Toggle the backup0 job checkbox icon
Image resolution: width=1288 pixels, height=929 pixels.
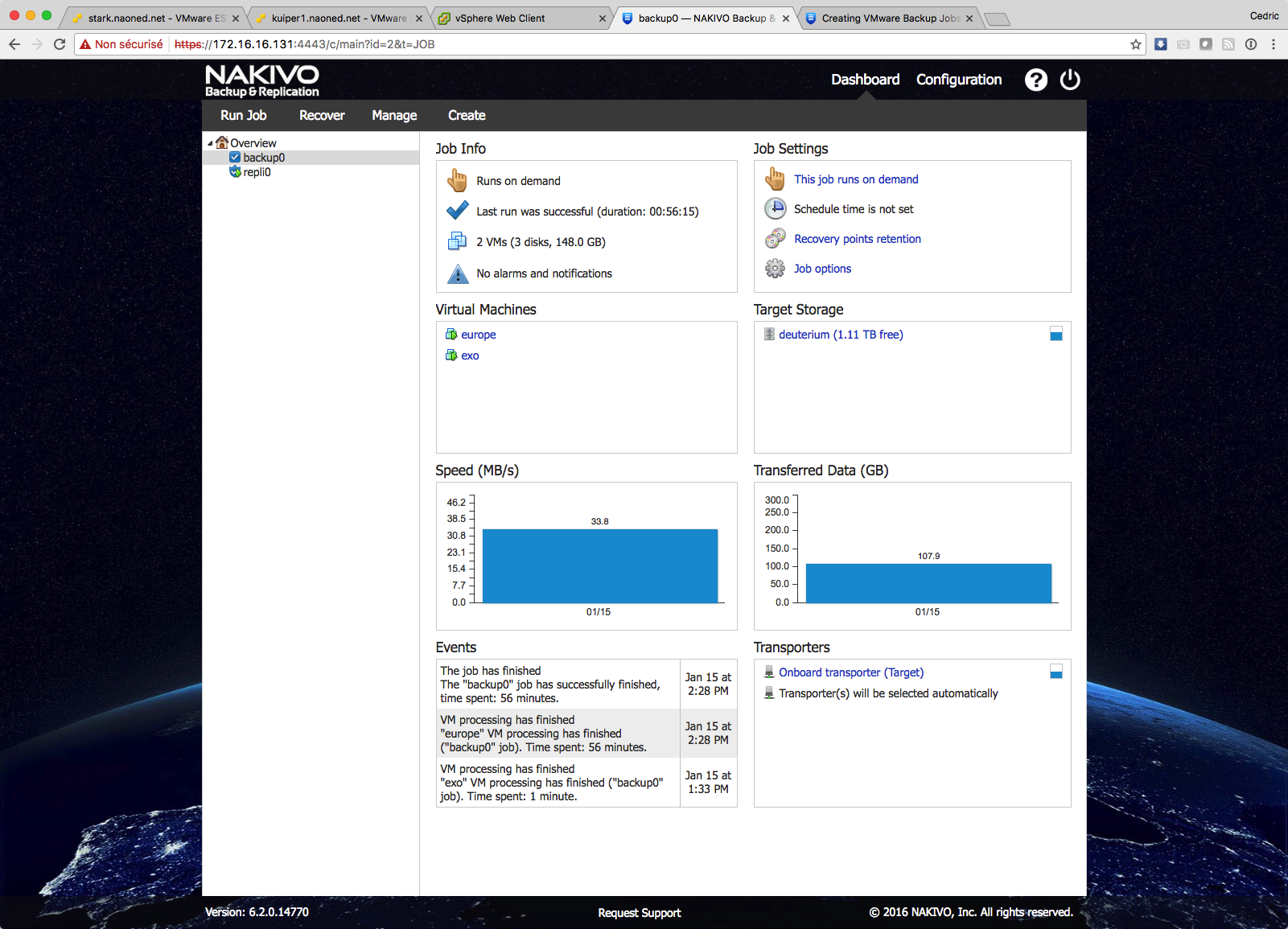[235, 158]
